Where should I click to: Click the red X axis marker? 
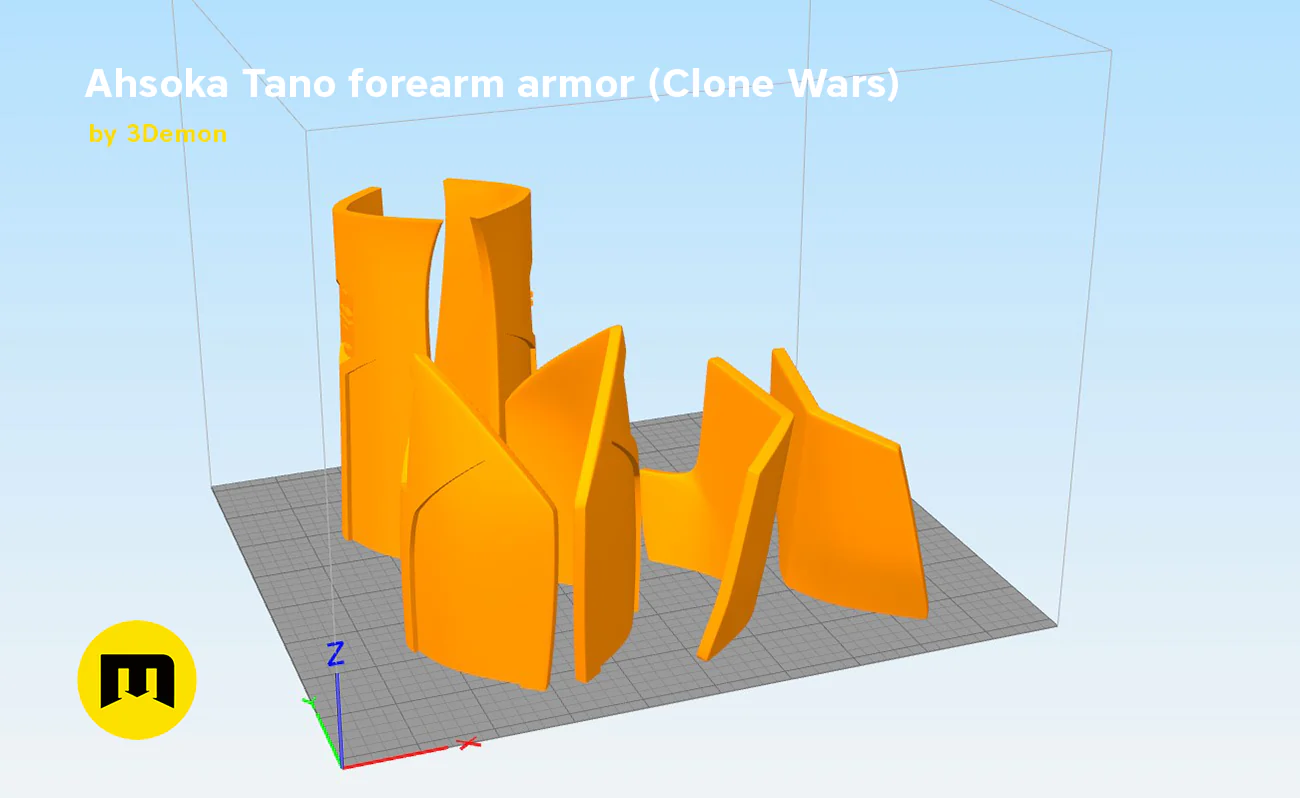point(468,743)
